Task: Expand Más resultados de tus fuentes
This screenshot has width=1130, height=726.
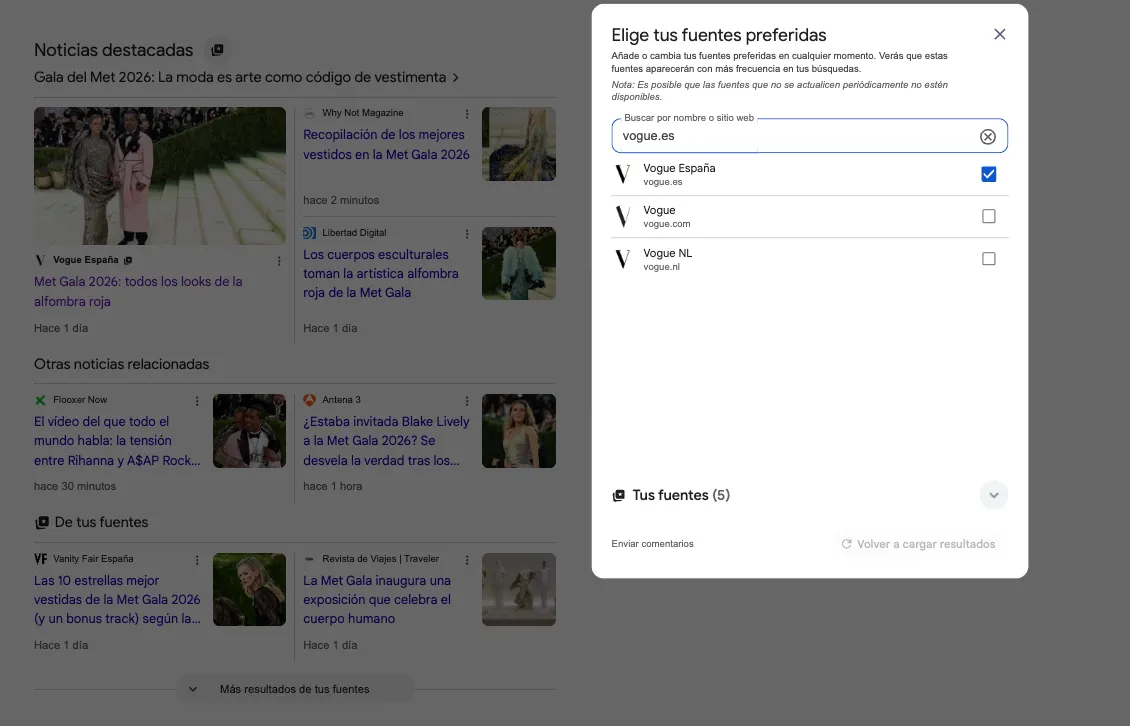Action: click(x=295, y=689)
